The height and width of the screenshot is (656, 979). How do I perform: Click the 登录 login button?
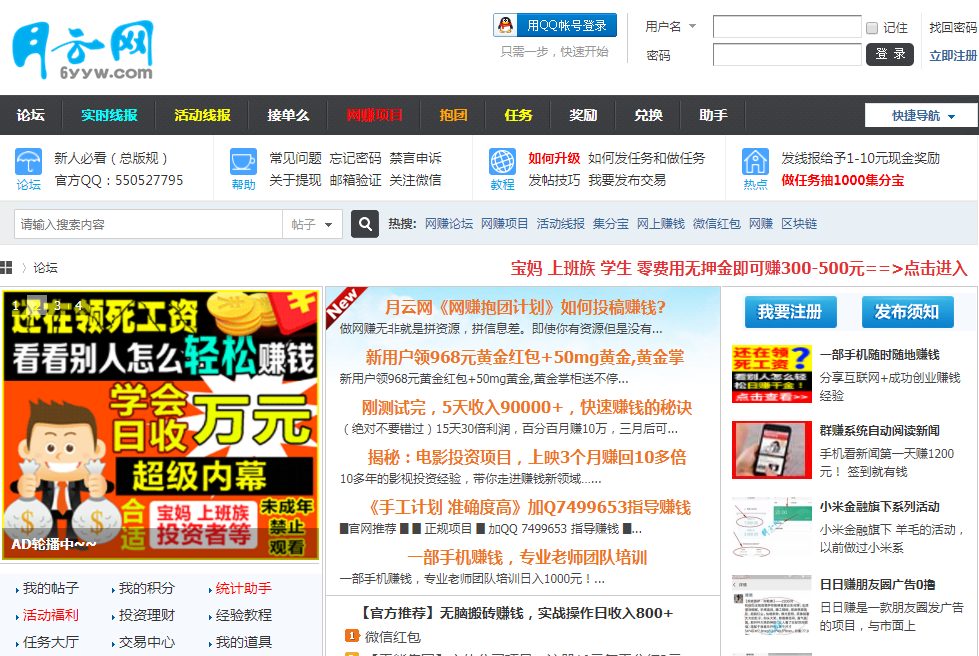(x=889, y=54)
